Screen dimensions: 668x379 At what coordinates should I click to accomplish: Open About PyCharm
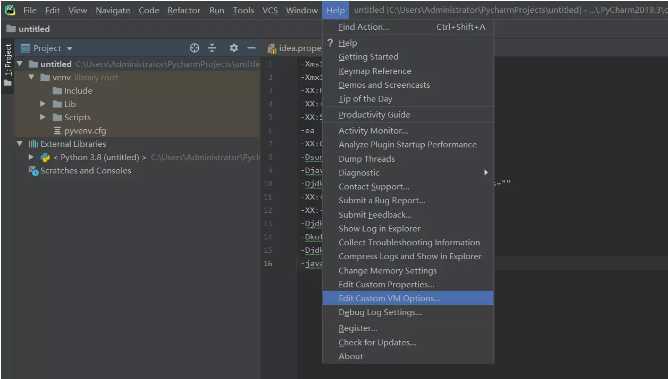pyautogui.click(x=408, y=356)
